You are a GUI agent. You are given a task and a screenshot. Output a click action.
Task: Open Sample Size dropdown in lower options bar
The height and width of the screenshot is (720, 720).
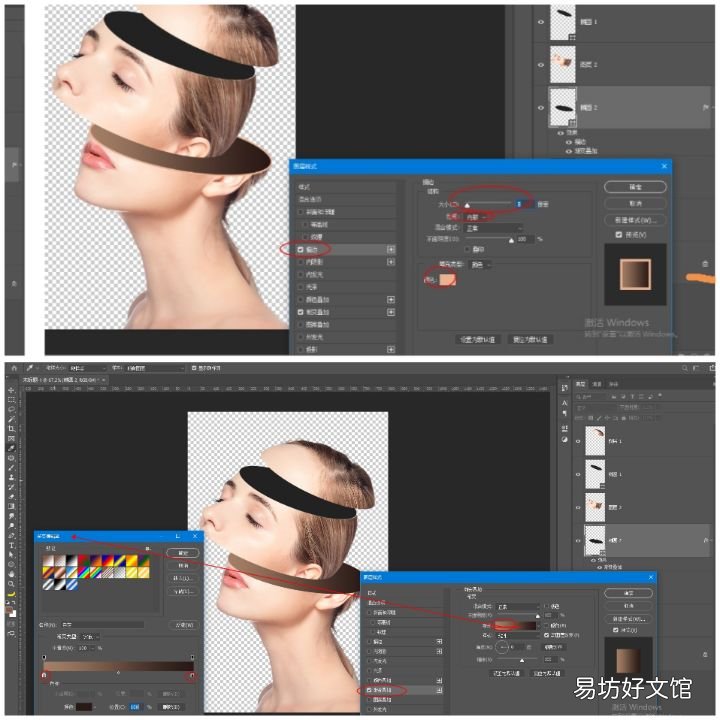click(87, 368)
